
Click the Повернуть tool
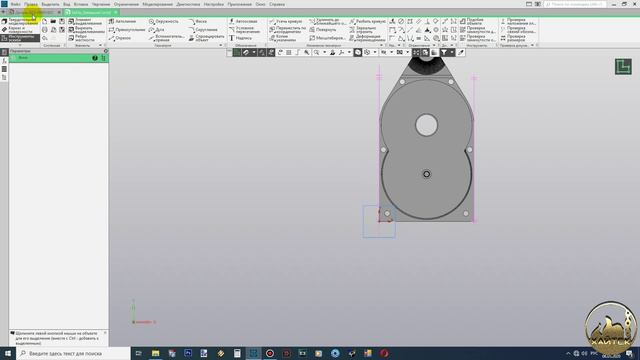(322, 30)
